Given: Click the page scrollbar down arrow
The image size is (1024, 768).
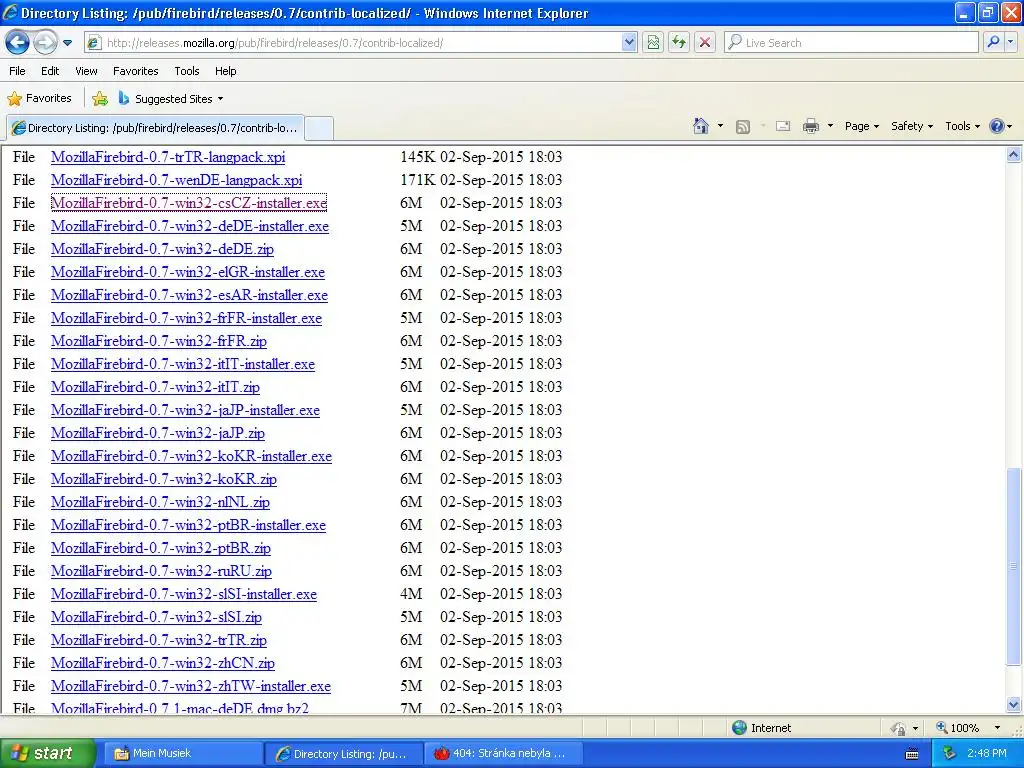Looking at the screenshot, I should click(x=1014, y=704).
